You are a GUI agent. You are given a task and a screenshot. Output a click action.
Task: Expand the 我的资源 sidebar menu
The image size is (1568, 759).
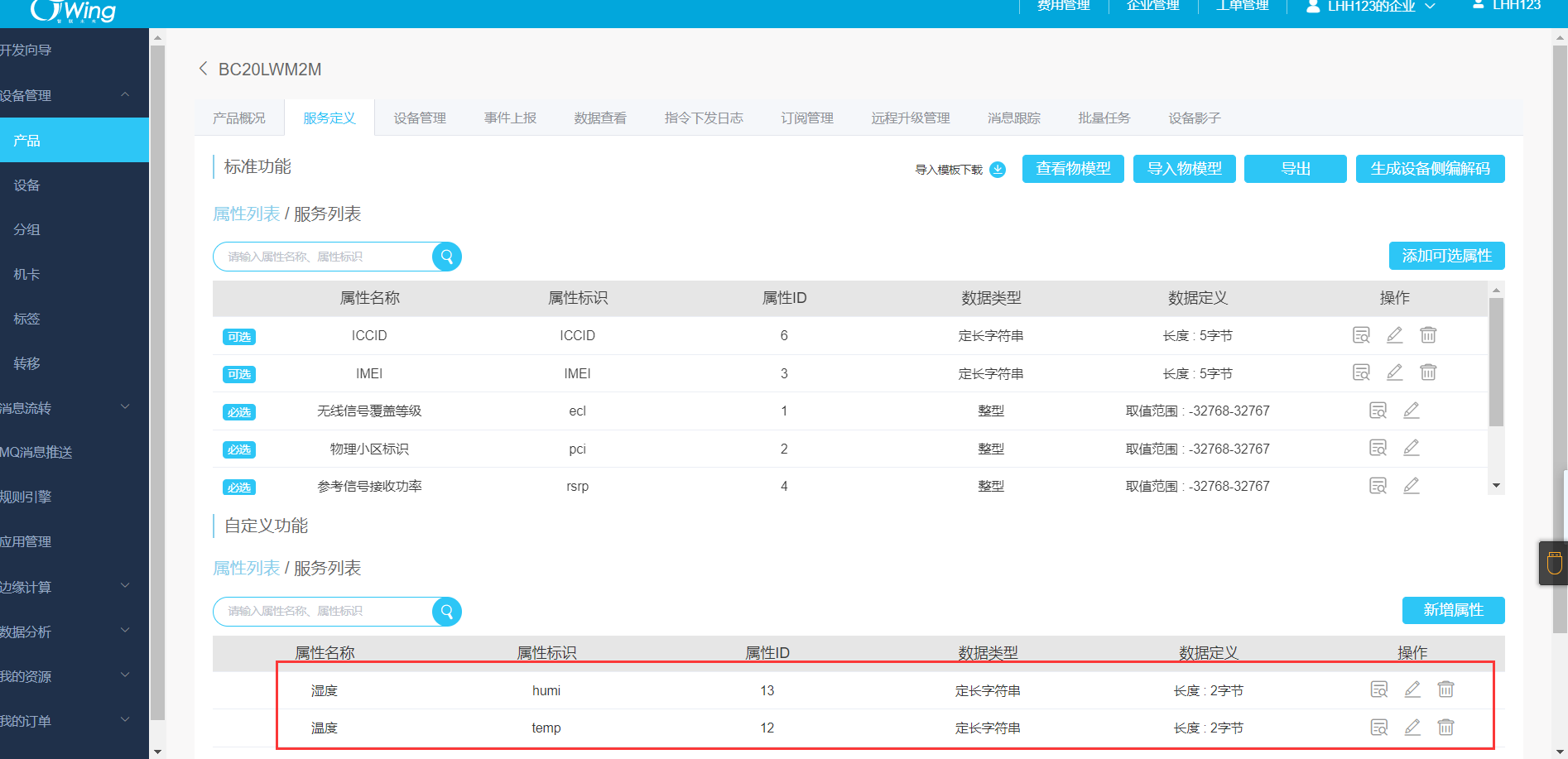click(x=125, y=675)
